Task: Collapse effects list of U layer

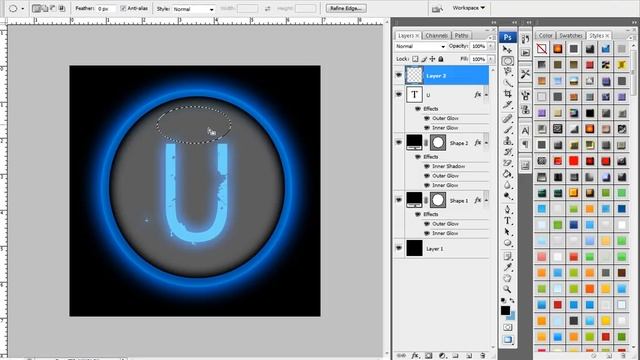Action: point(486,95)
